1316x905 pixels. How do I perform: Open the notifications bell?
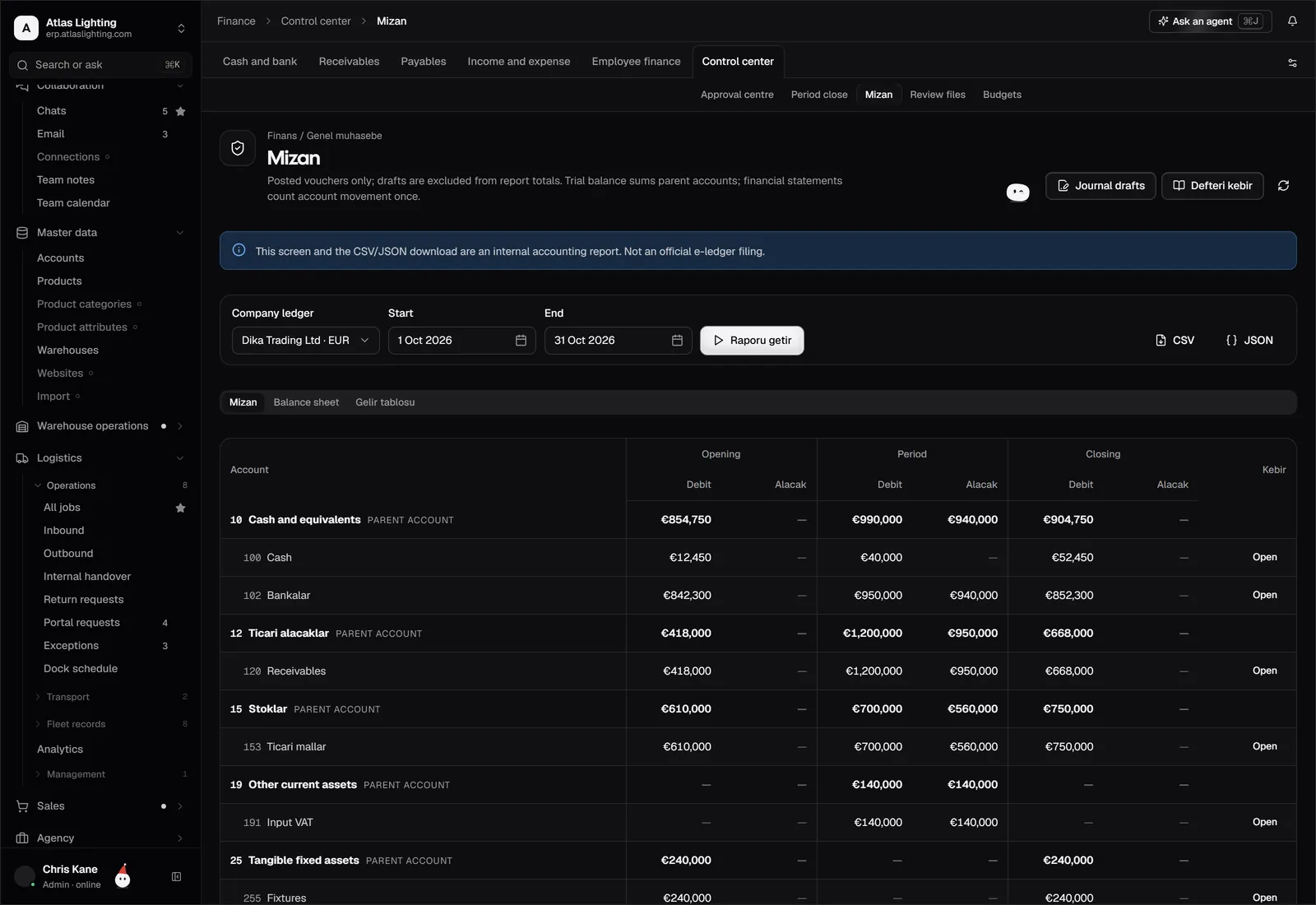[1292, 21]
